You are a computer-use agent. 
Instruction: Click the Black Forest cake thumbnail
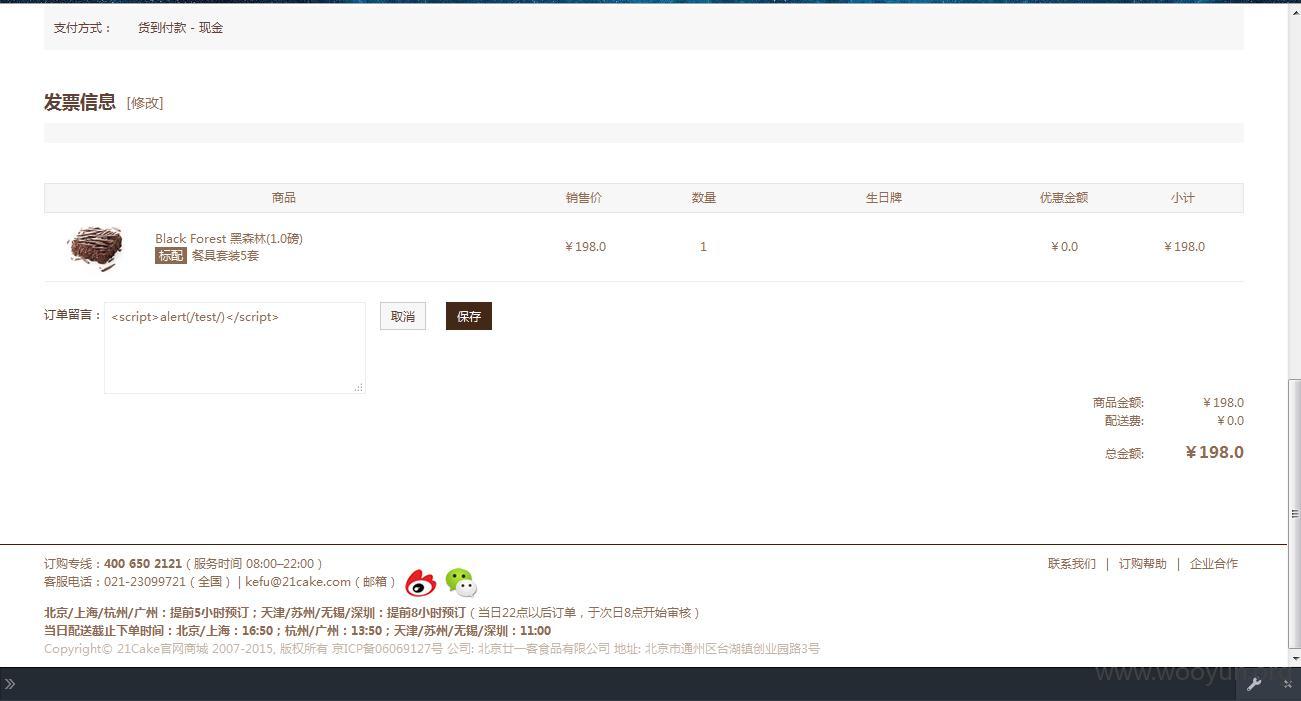pos(95,247)
